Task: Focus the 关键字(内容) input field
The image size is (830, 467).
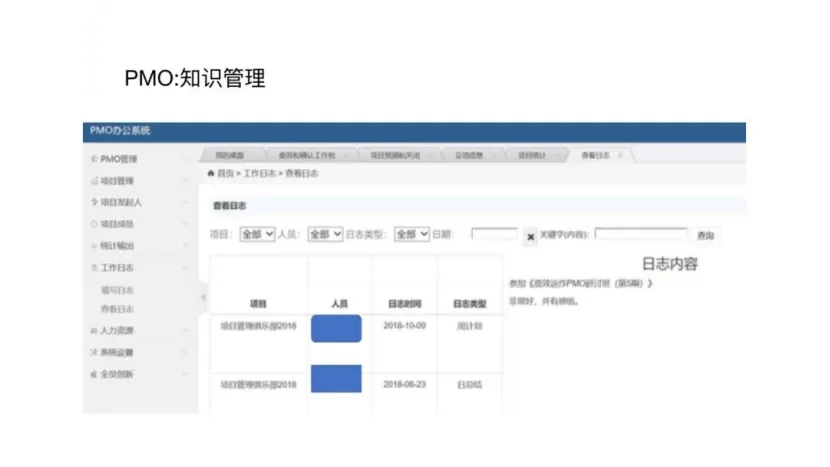Action: tap(641, 234)
